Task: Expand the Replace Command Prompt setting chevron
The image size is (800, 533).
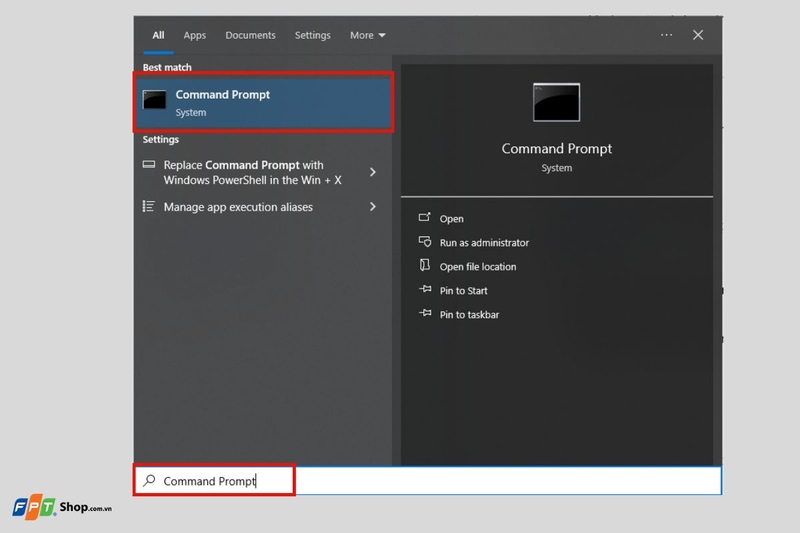Action: point(373,172)
